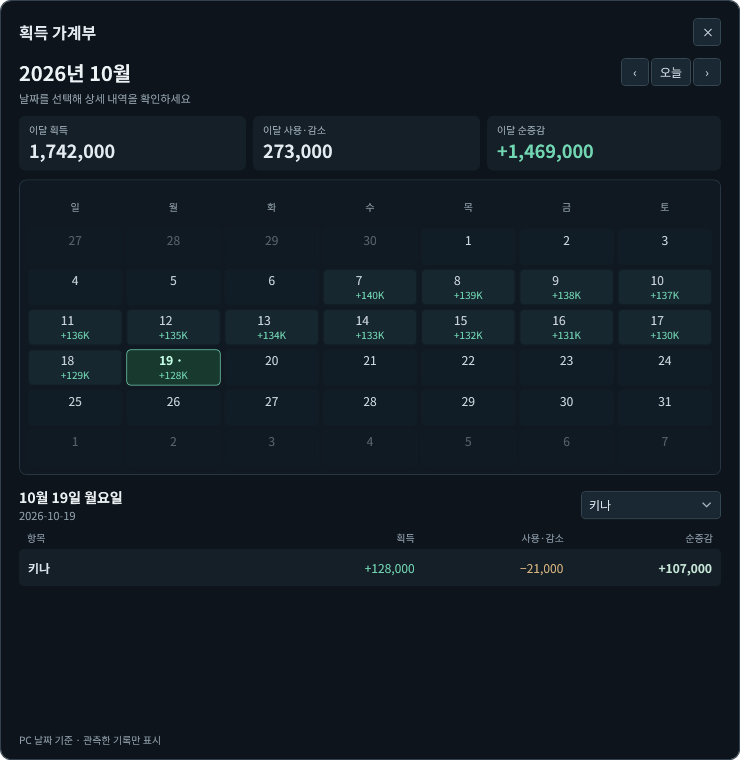Select October 13 with +134K
Screen dimensions: 740x760
point(271,328)
